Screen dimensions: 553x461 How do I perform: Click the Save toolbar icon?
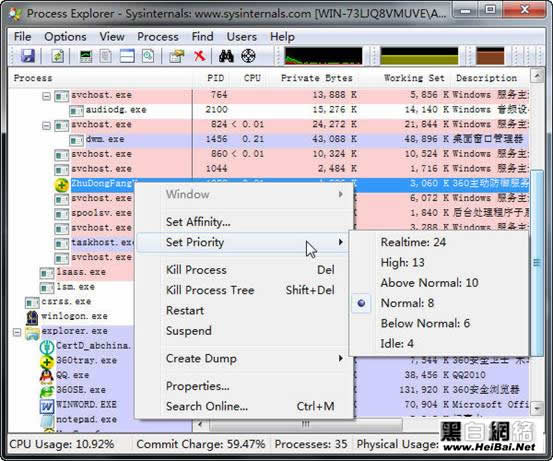point(28,56)
